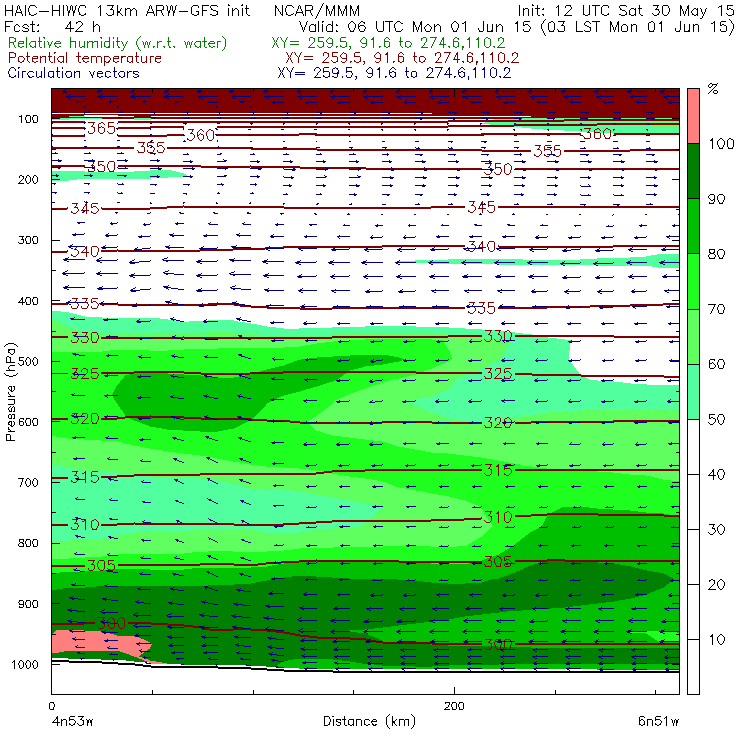Click the '20' color bar scale label

coord(716,585)
